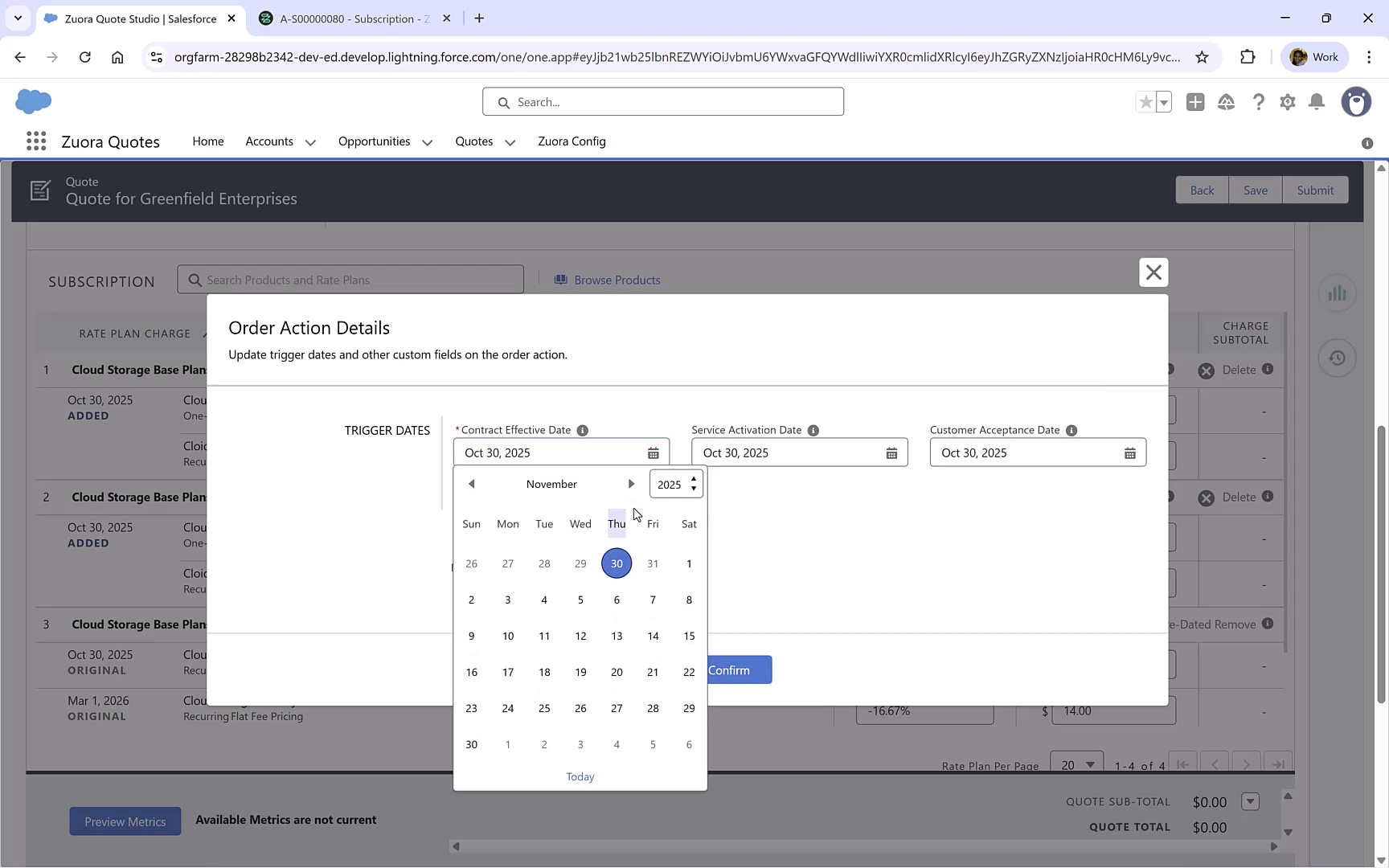The image size is (1389, 868).
Task: Open Service Activation Date calendar picker
Action: point(891,452)
